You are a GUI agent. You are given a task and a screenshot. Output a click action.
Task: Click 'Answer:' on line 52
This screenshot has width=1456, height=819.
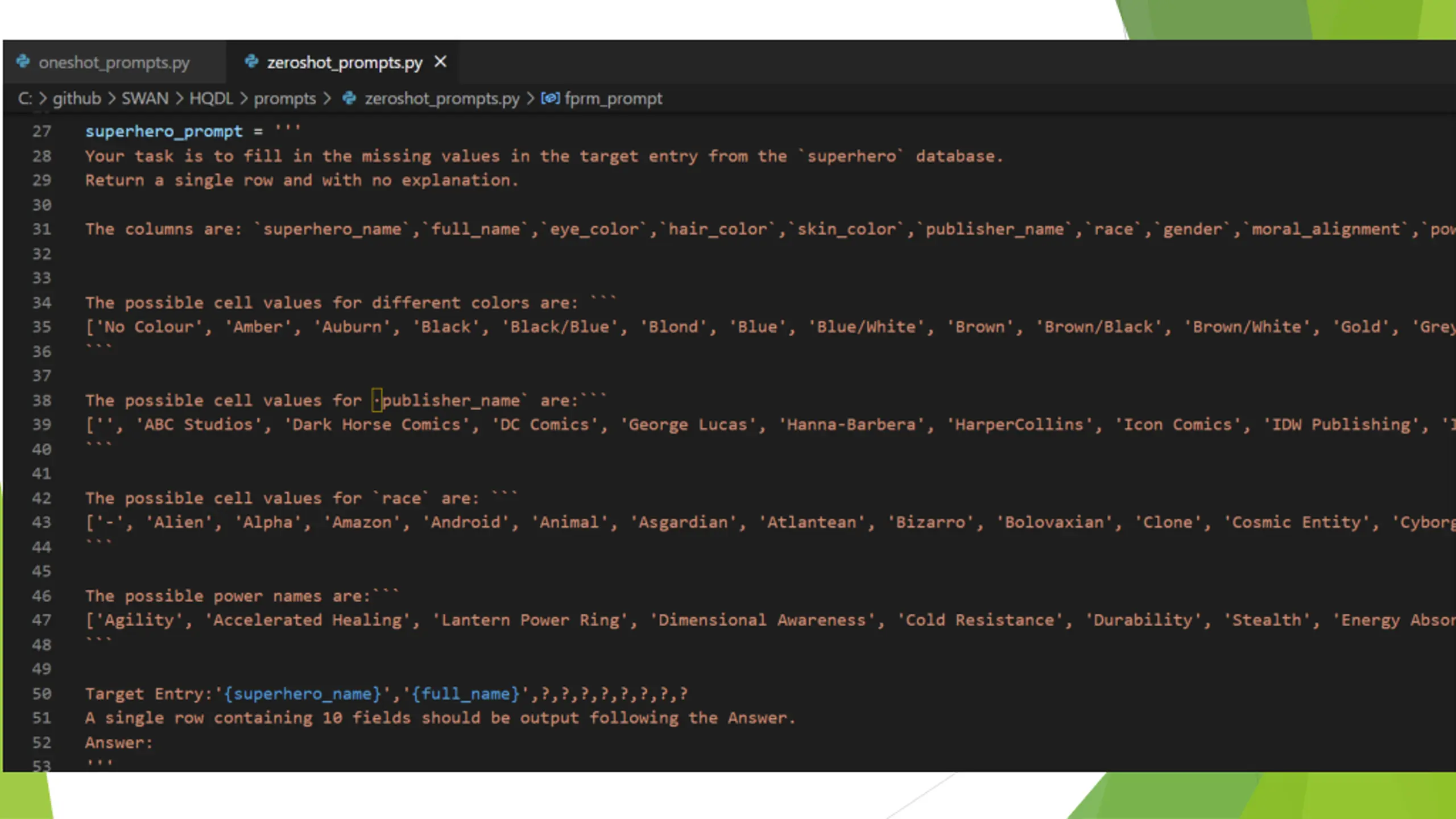(x=119, y=743)
